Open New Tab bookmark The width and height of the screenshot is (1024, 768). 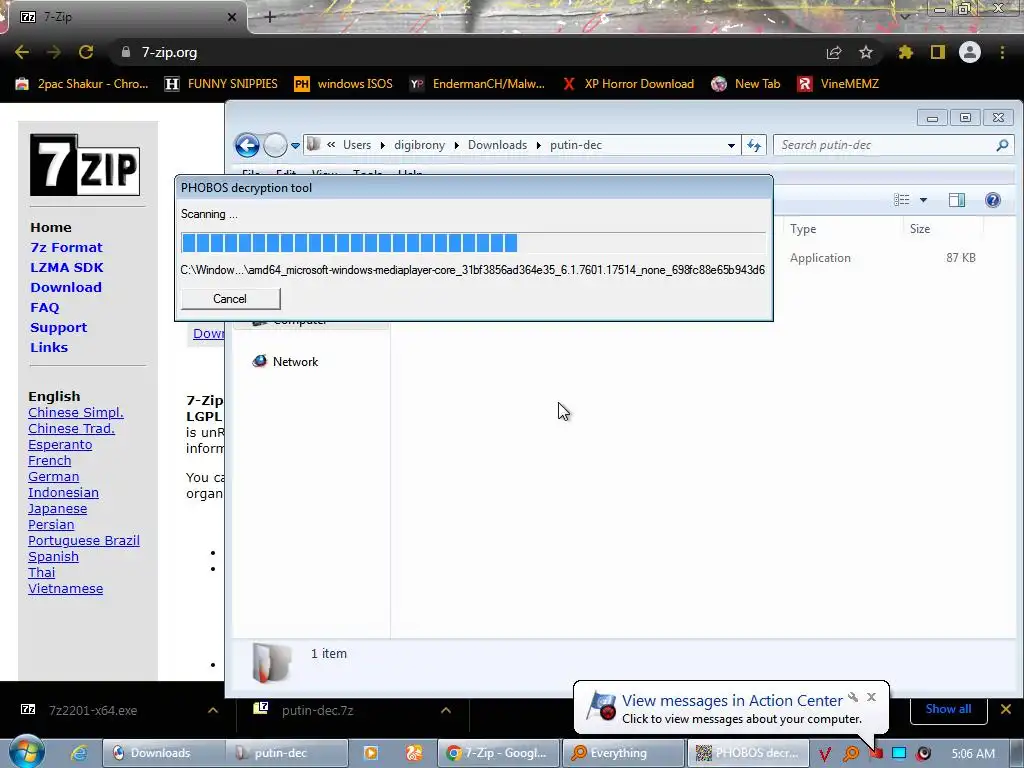click(x=746, y=84)
